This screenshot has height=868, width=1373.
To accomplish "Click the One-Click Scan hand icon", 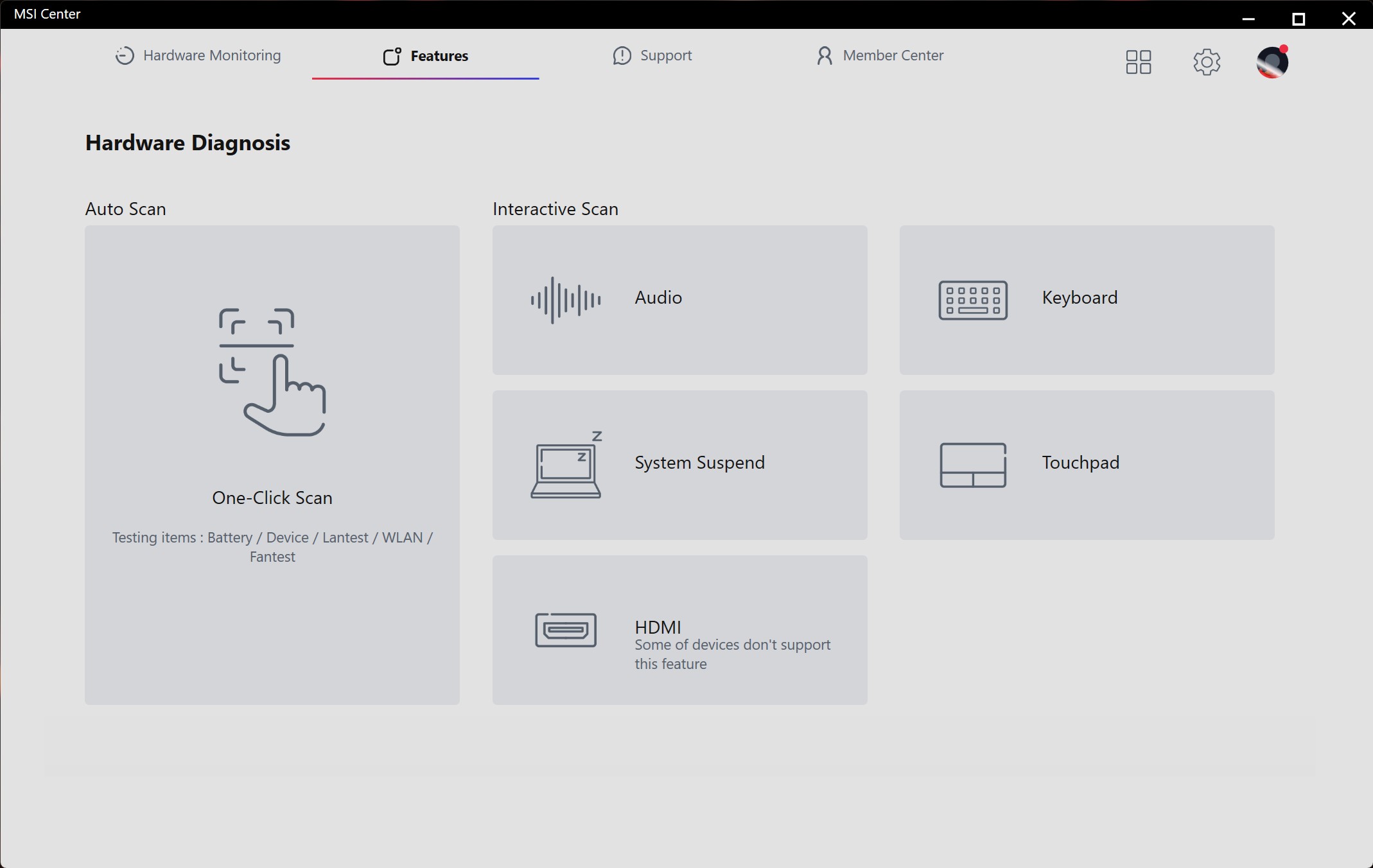I will [272, 372].
